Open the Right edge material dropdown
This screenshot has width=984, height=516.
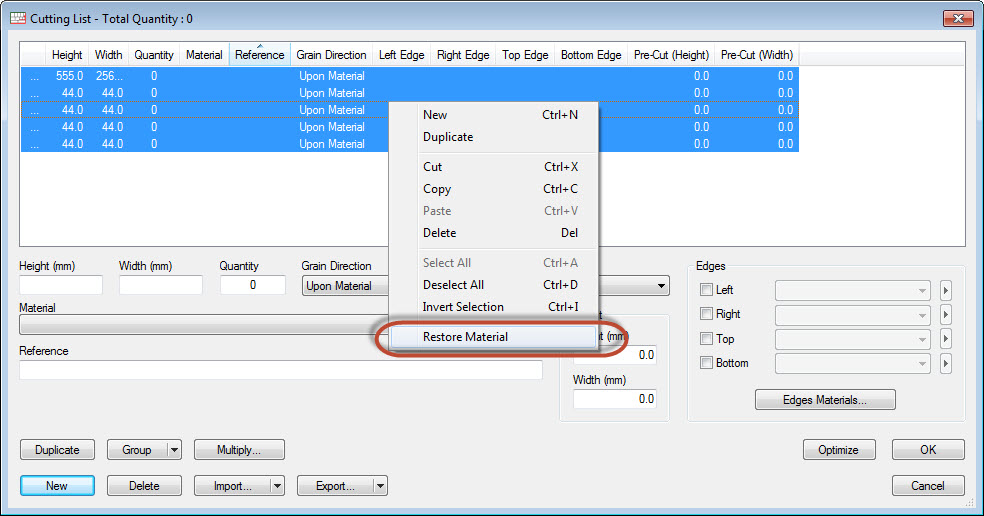(x=853, y=314)
